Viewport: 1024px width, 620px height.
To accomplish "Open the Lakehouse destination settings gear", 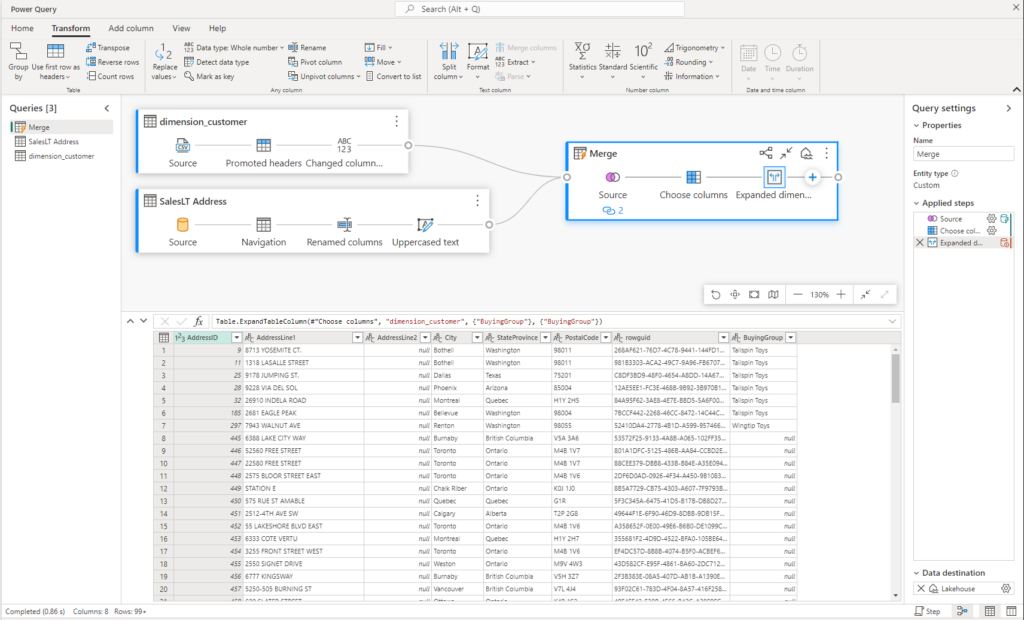I will pyautogui.click(x=1006, y=589).
